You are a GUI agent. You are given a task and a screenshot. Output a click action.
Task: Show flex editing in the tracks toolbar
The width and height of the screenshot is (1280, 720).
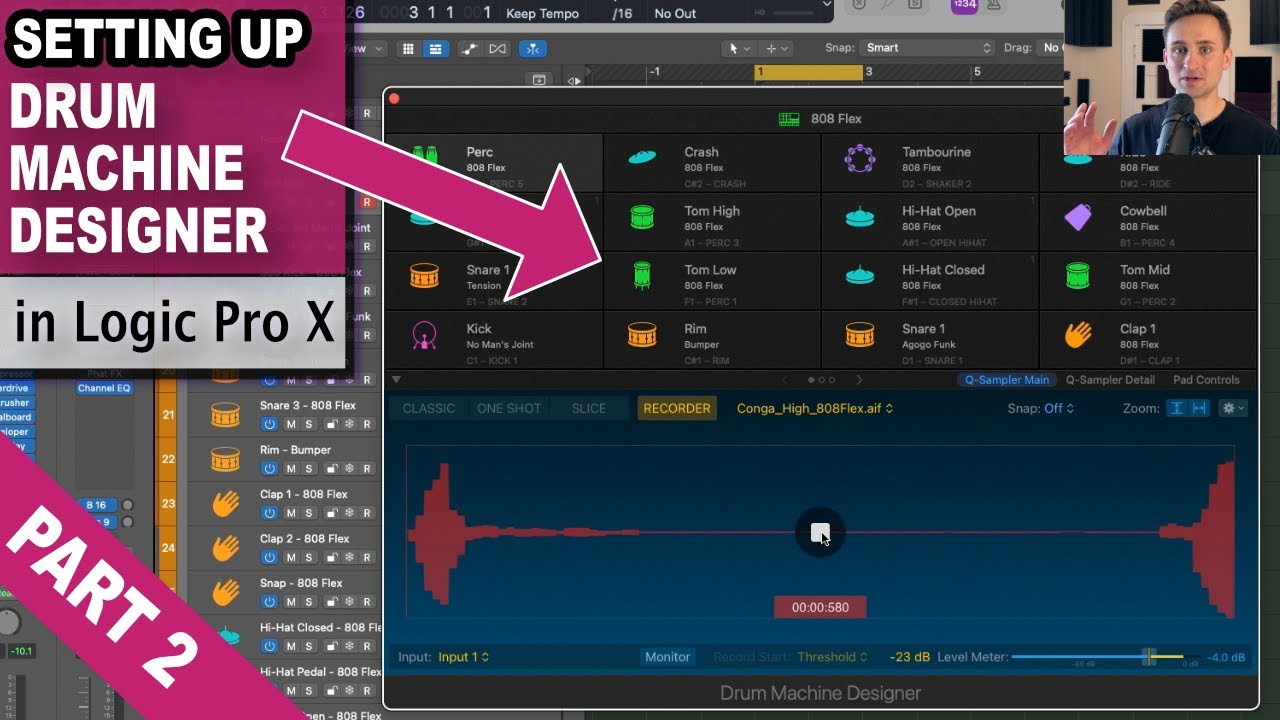point(497,48)
